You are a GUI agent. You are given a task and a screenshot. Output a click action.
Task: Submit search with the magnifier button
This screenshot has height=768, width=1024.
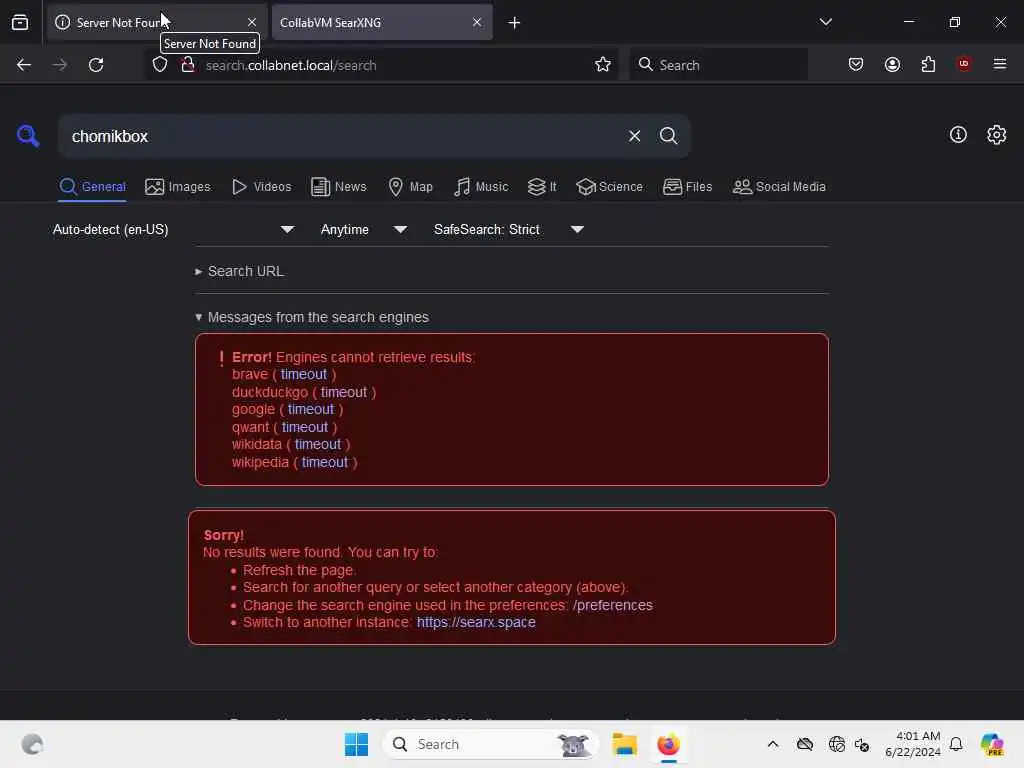[x=668, y=136]
